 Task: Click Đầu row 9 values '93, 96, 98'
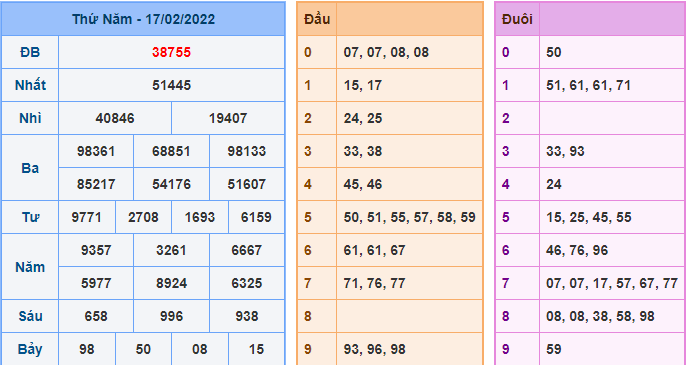point(374,349)
